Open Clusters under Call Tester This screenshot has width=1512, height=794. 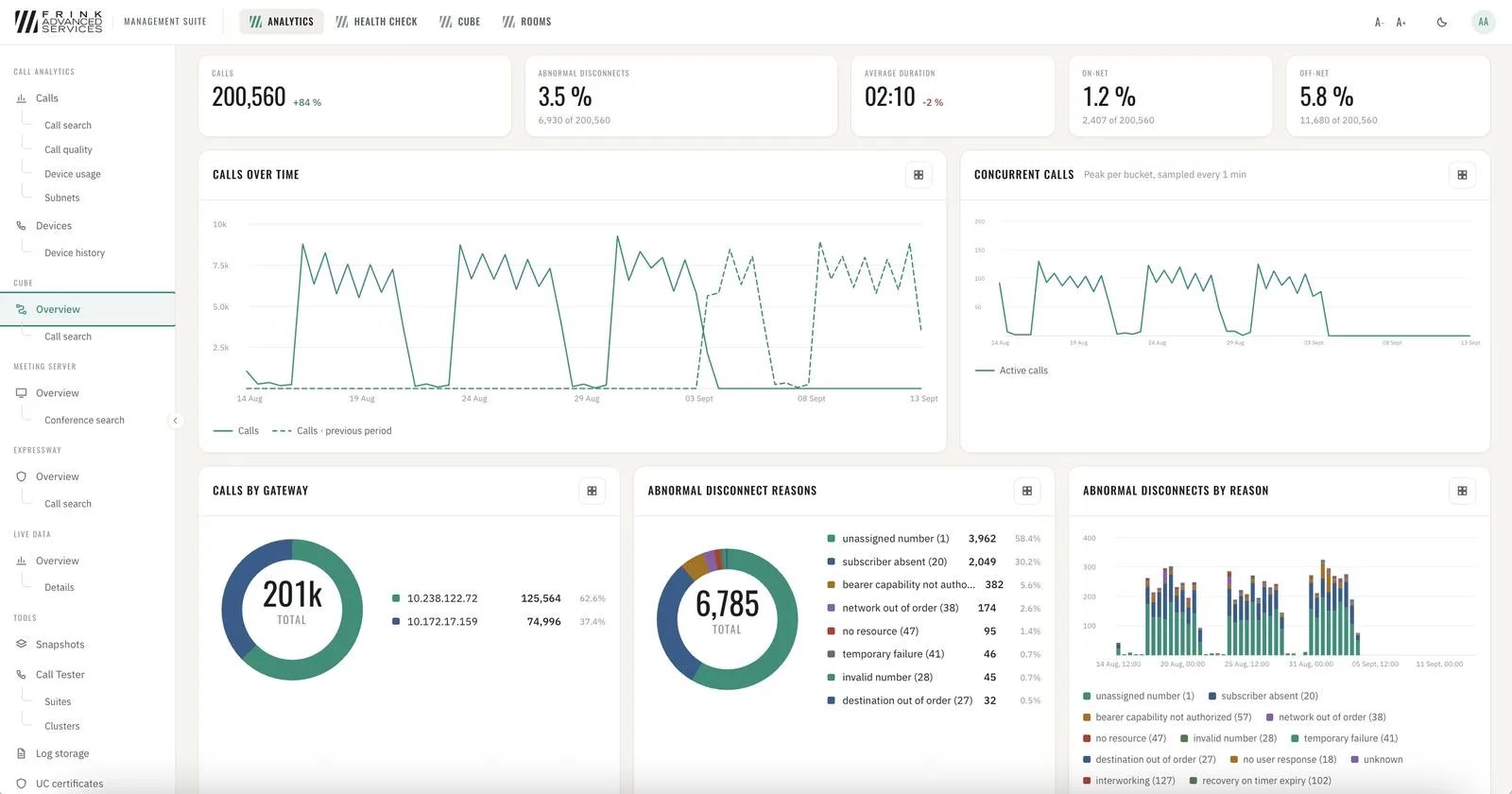tap(62, 727)
